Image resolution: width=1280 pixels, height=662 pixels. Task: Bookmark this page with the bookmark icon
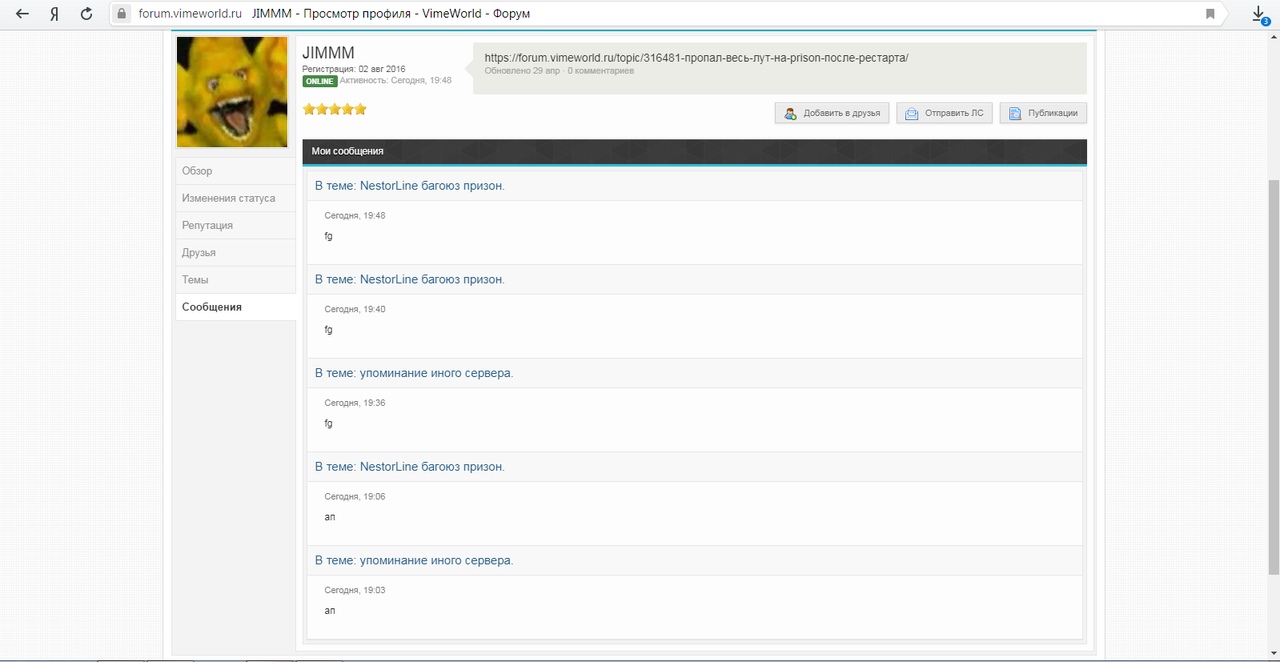[x=1210, y=14]
